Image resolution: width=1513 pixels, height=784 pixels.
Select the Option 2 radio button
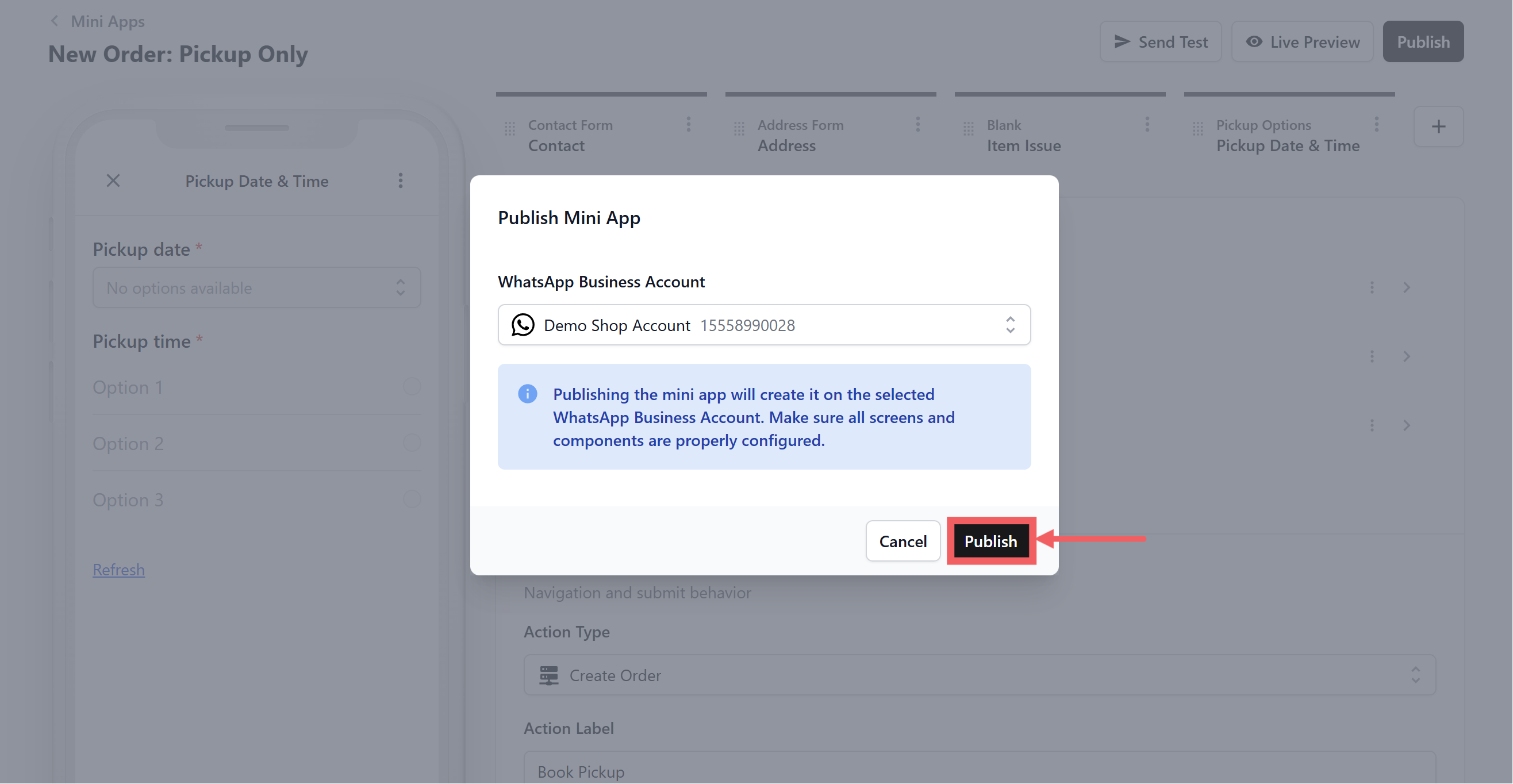click(x=412, y=443)
